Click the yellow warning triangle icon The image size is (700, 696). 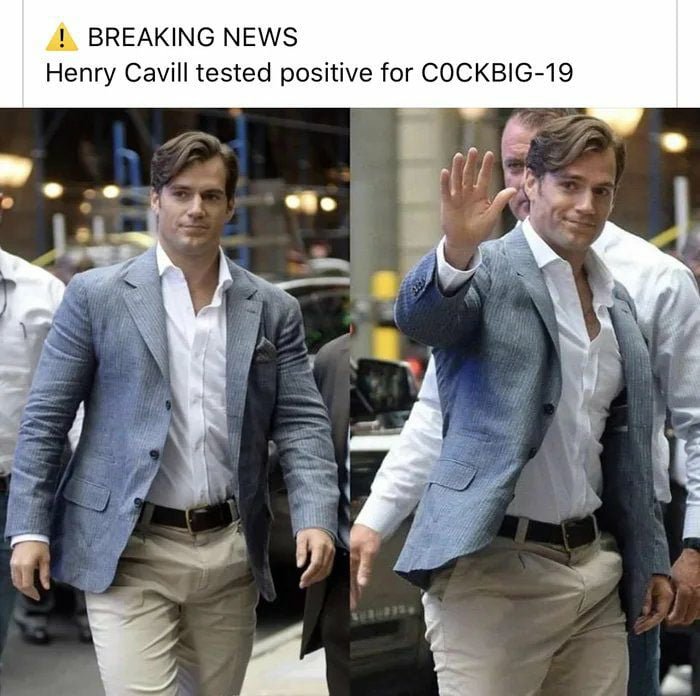pos(62,37)
